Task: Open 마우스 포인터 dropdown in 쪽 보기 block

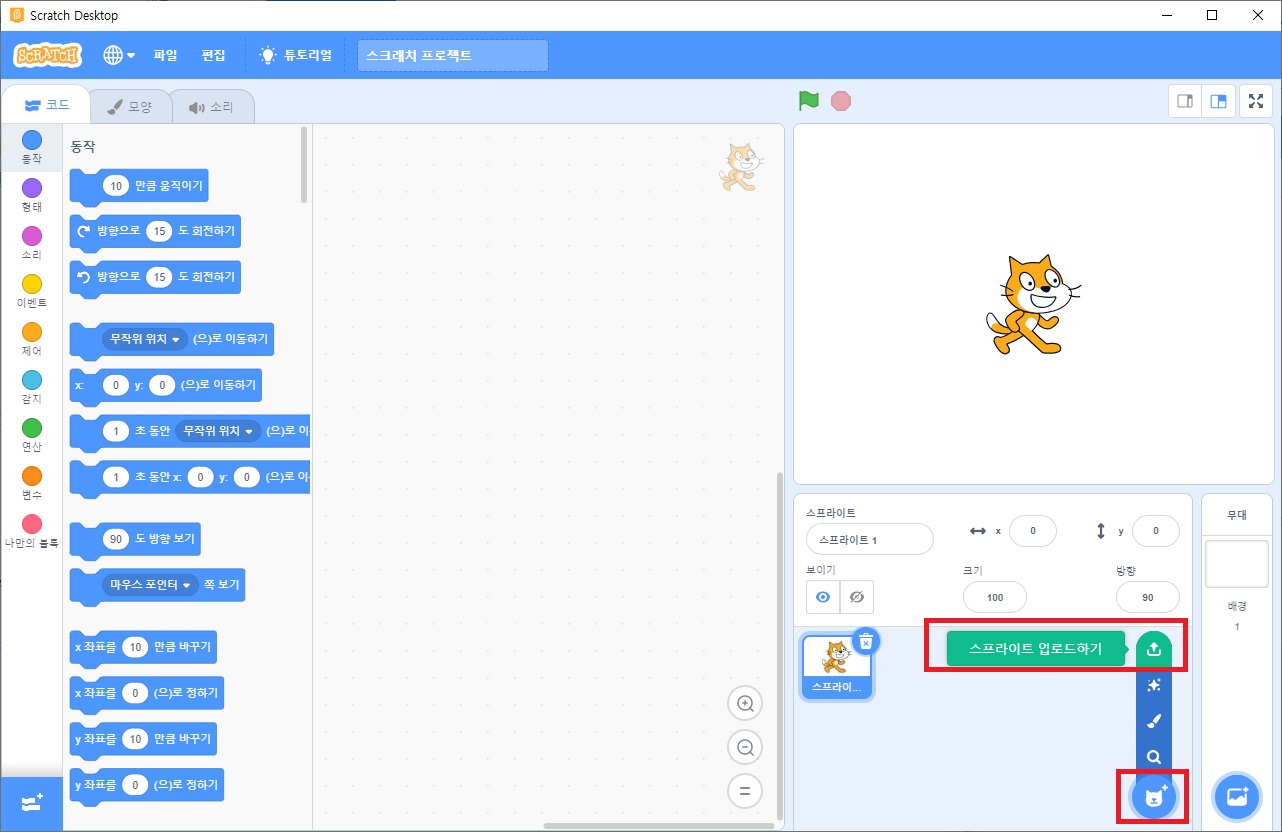Action: point(150,585)
